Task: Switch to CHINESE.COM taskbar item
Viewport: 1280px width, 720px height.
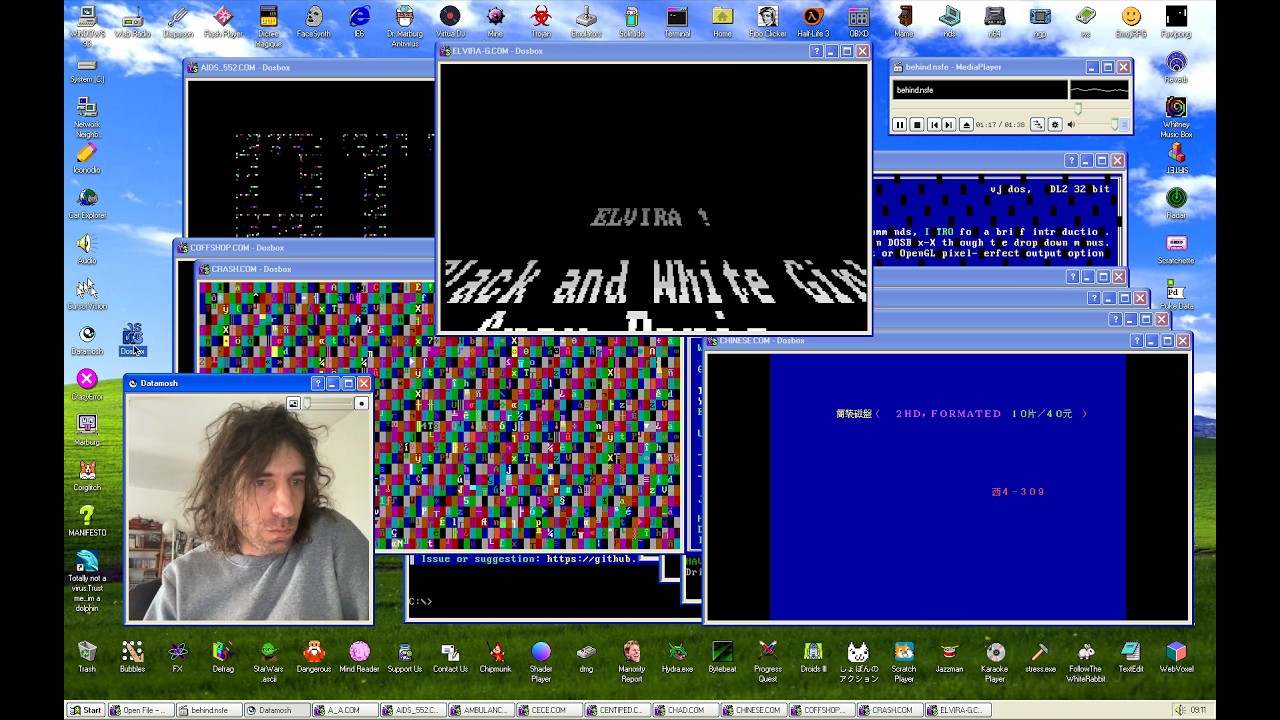Action: [752, 710]
